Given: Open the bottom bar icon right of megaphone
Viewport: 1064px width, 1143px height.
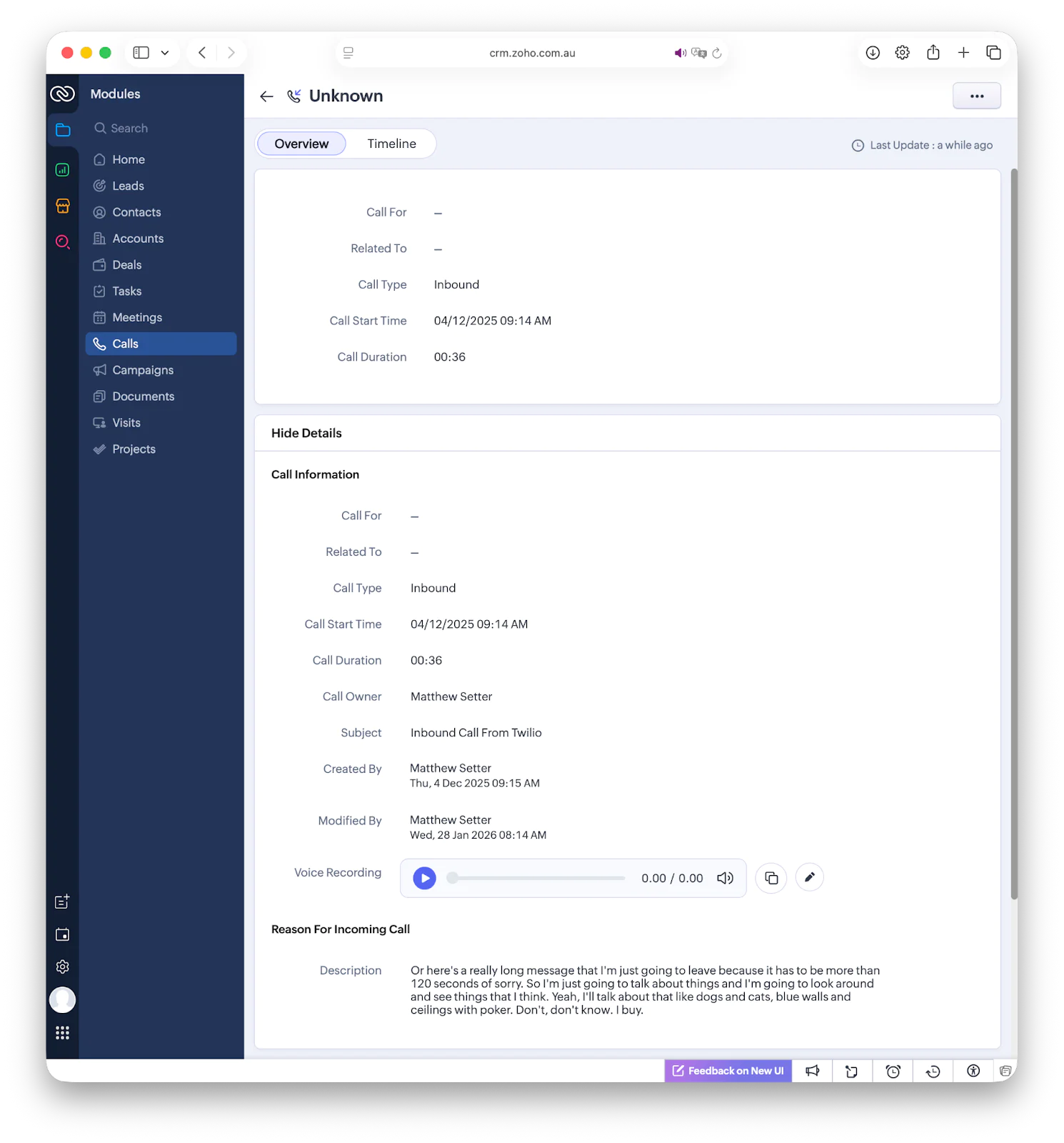Looking at the screenshot, I should [x=852, y=1071].
